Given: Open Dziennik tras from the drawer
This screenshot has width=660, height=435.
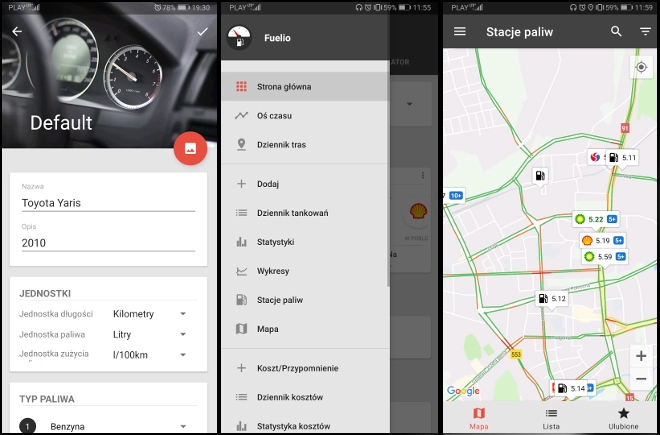Looking at the screenshot, I should click(x=305, y=144).
